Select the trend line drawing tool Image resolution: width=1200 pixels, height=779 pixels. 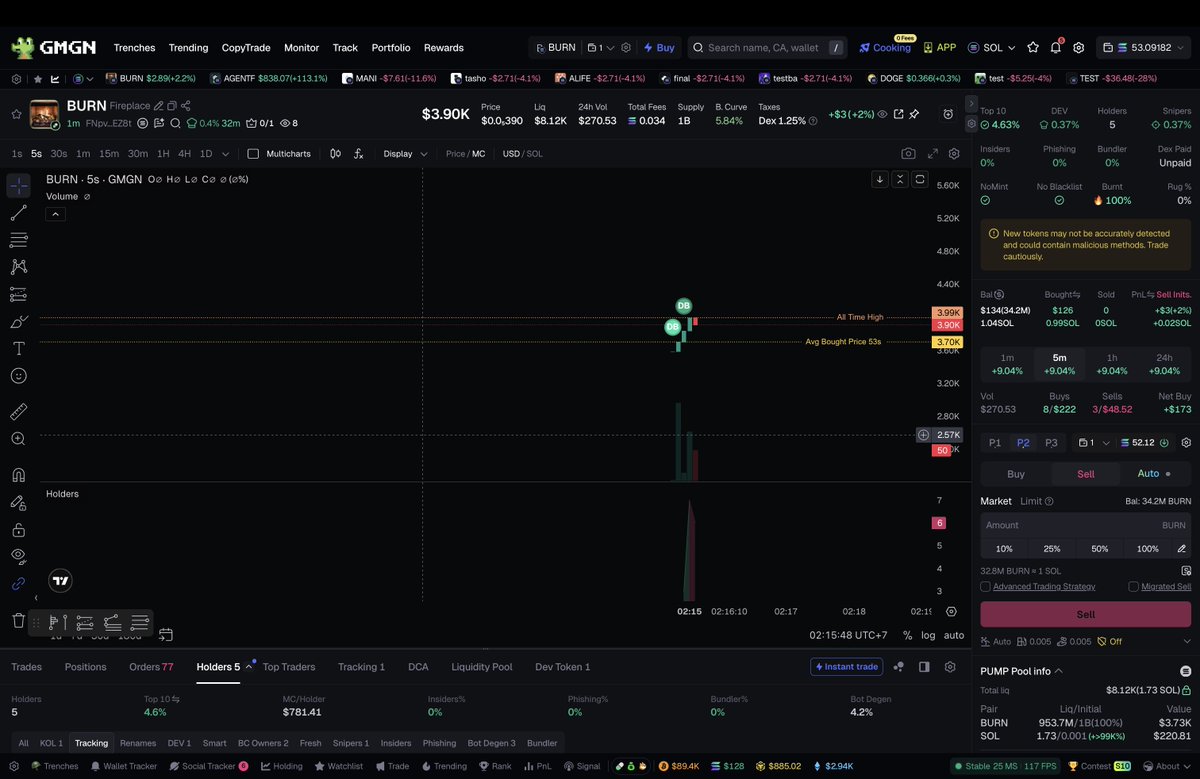tap(18, 213)
